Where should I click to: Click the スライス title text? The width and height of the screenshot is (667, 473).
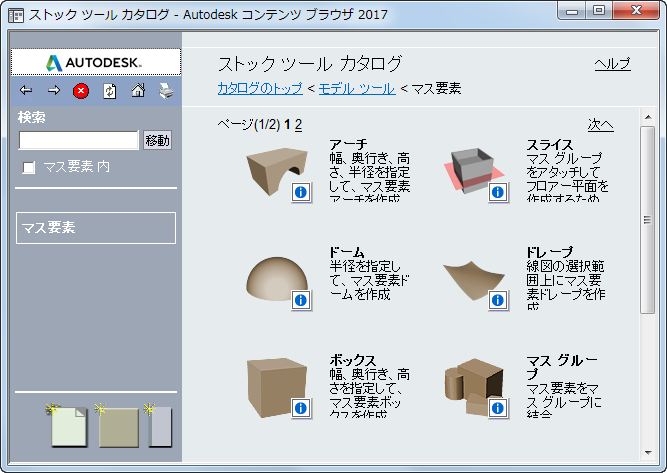pyautogui.click(x=550, y=145)
